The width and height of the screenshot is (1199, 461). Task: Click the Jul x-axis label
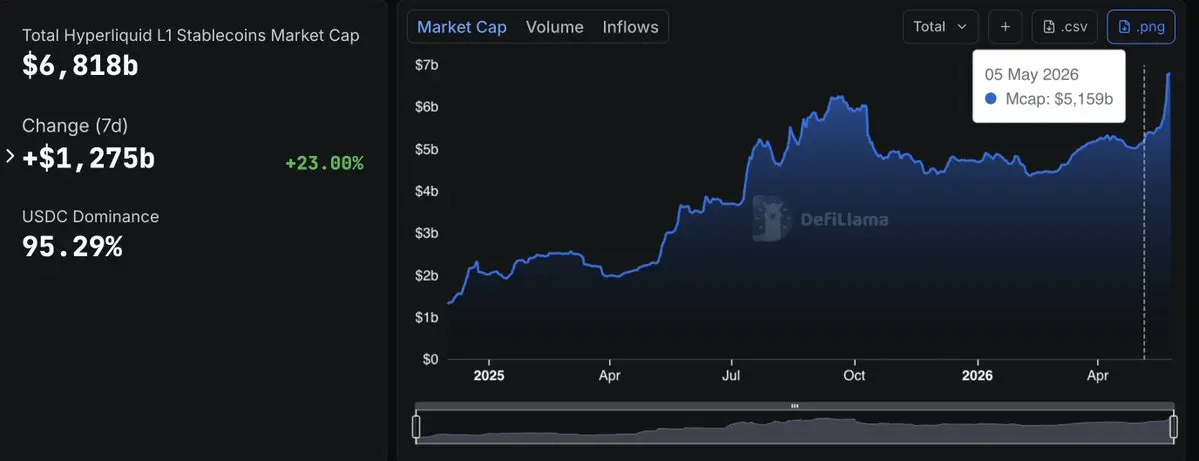pyautogui.click(x=732, y=376)
